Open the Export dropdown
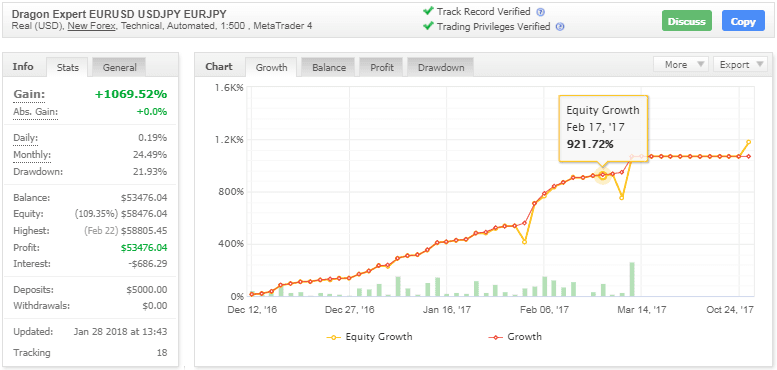The image size is (777, 370). pos(740,64)
